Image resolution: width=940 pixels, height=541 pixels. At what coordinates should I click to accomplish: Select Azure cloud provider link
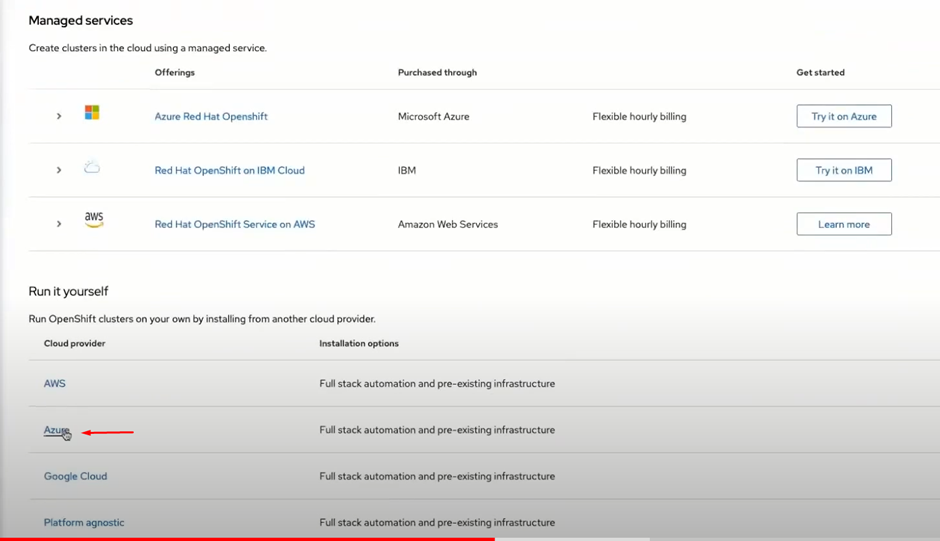[x=56, y=430]
